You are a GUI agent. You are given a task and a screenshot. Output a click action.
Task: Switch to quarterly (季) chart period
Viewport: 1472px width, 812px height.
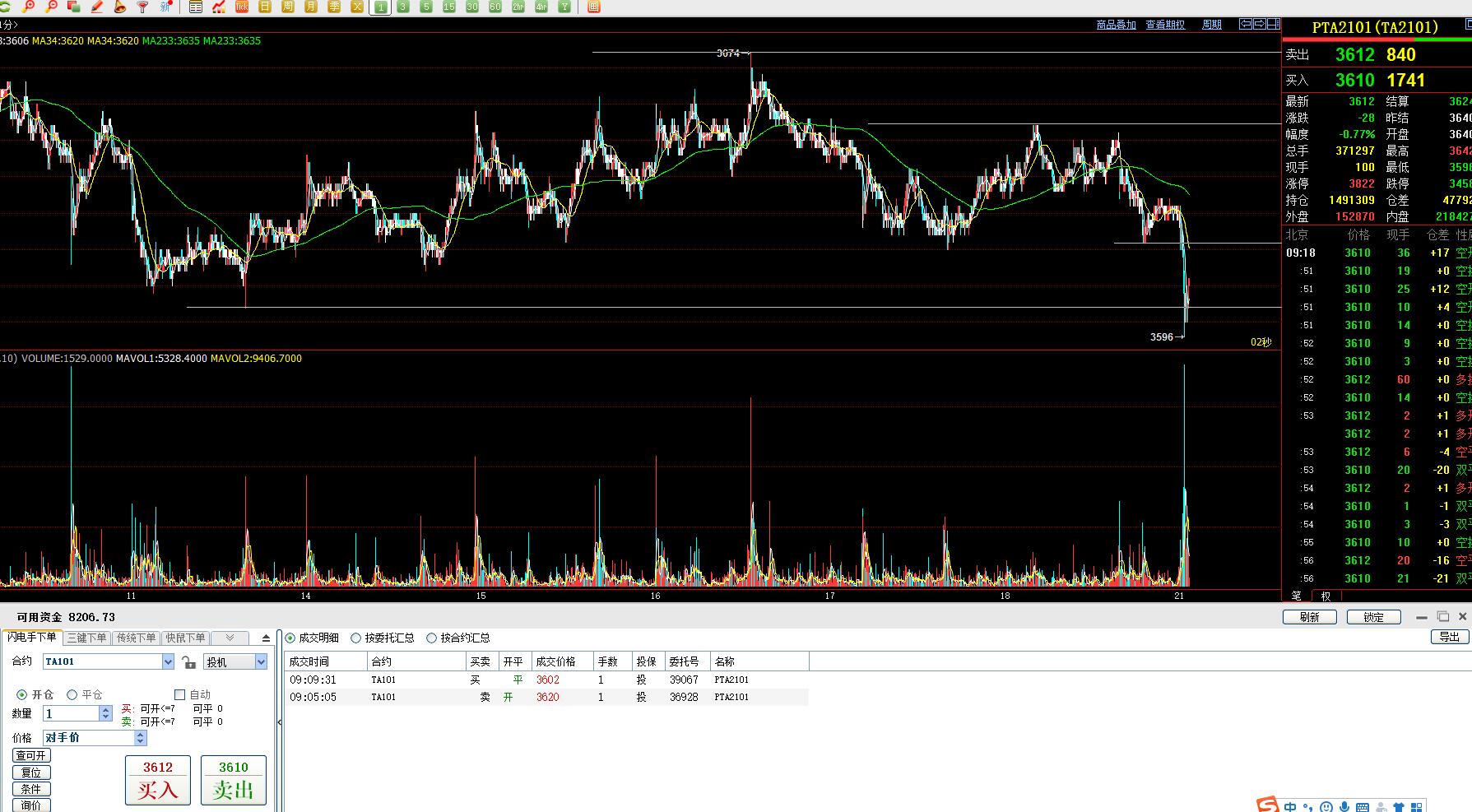click(x=334, y=7)
